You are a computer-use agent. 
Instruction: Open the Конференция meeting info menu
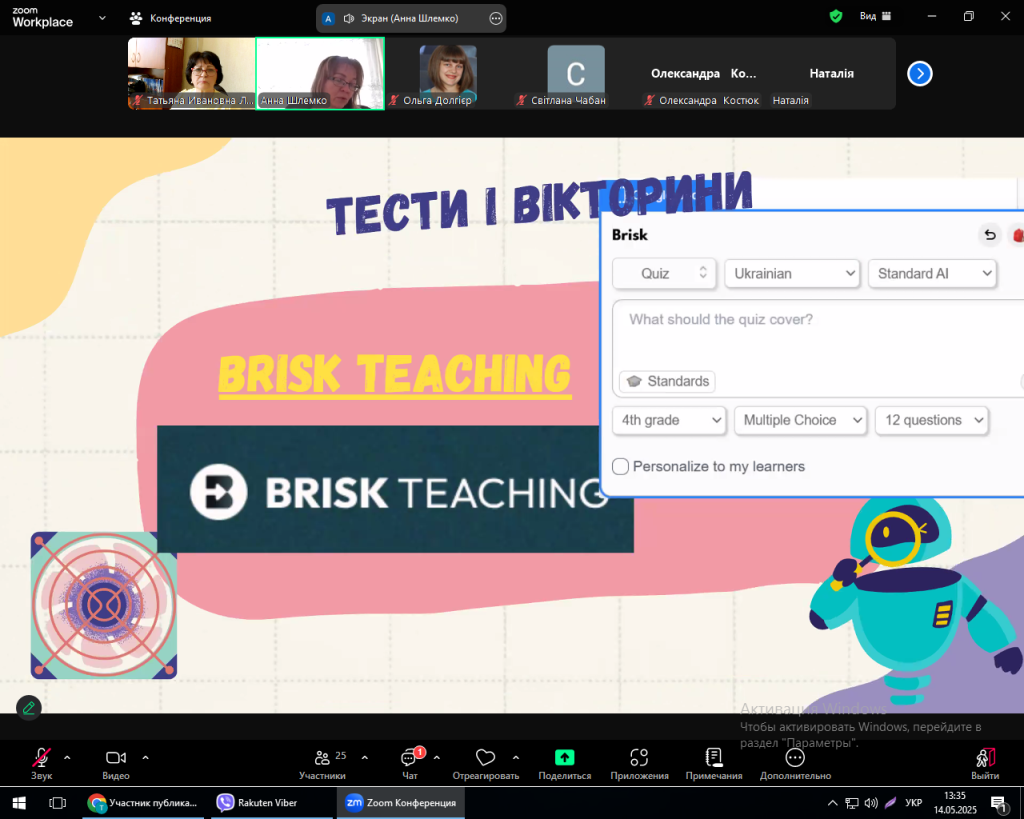click(x=170, y=18)
